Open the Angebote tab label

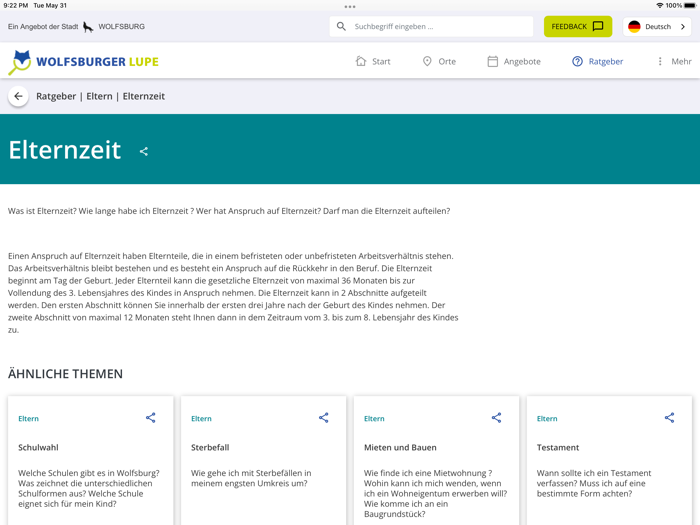[x=522, y=62]
